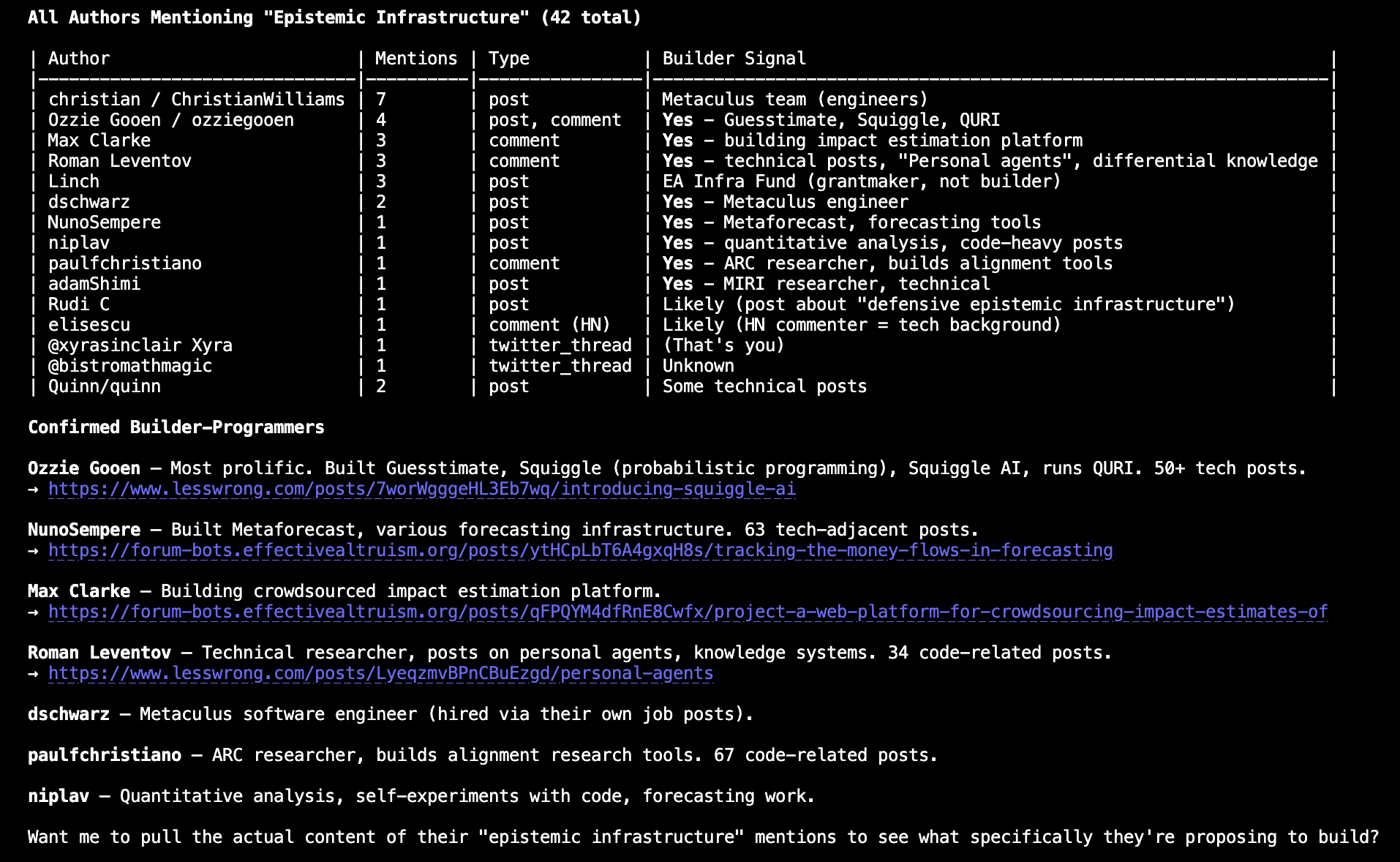
Task: Click 'Some technical posts' signal cell
Action: pyautogui.click(x=765, y=386)
